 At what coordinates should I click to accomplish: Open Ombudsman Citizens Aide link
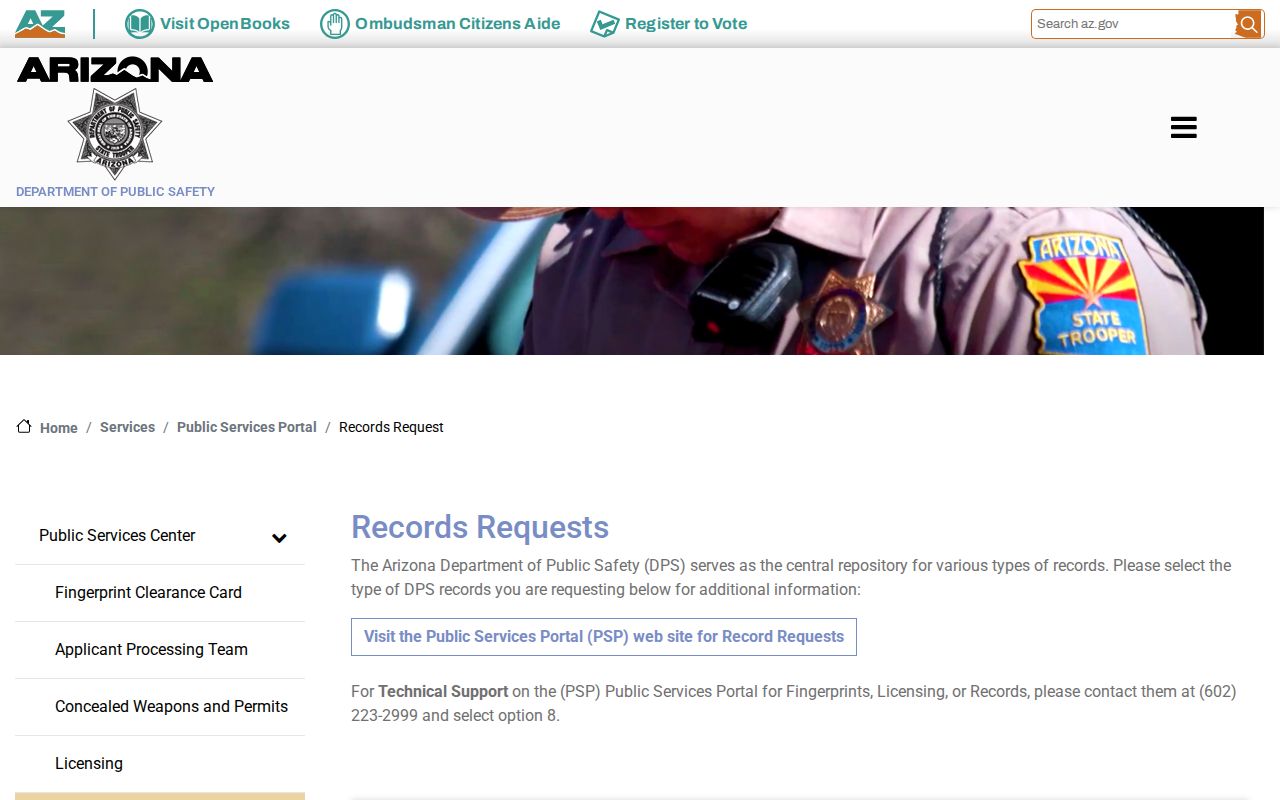(x=457, y=24)
